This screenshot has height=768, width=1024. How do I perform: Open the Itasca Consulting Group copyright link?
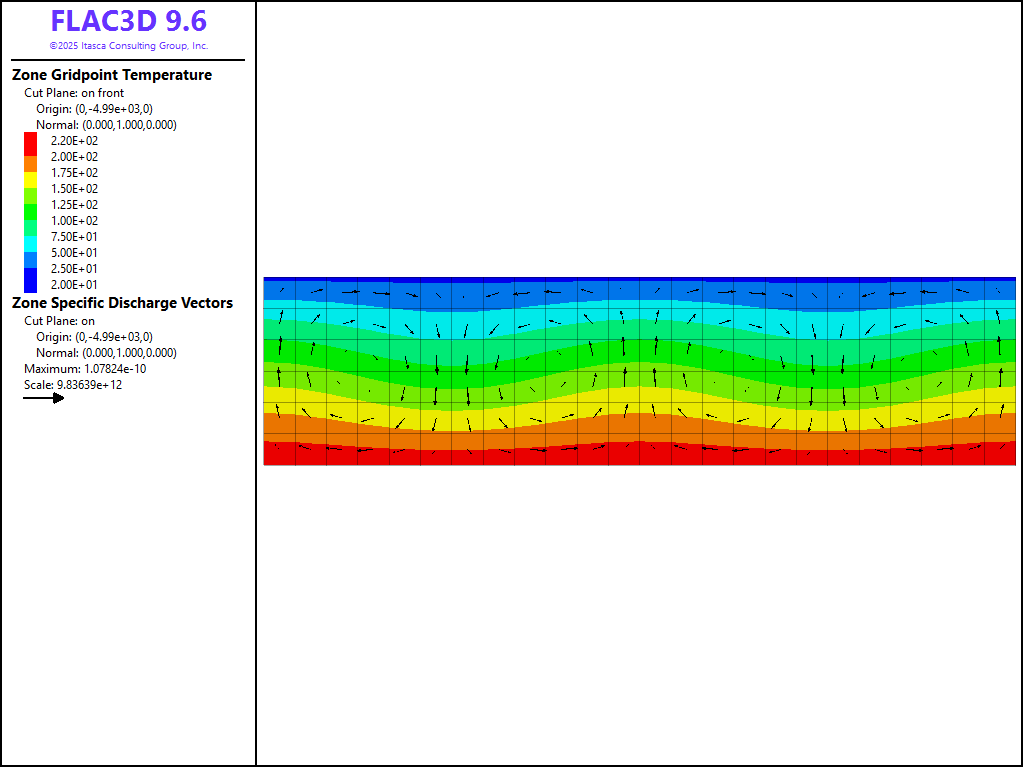128,46
